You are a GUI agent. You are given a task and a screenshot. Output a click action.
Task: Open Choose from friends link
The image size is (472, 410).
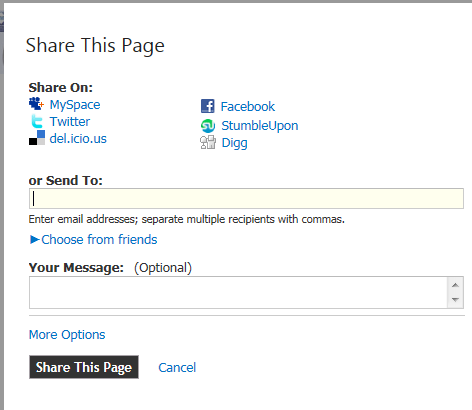(x=99, y=239)
